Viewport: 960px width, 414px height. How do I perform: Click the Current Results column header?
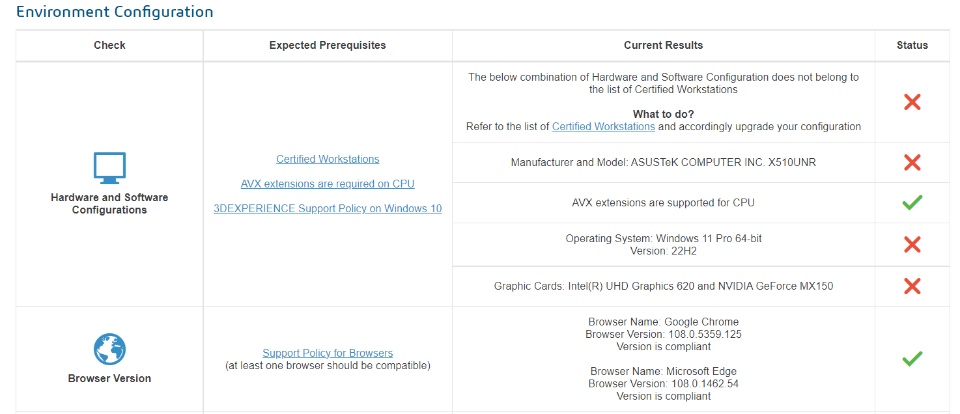pos(663,45)
